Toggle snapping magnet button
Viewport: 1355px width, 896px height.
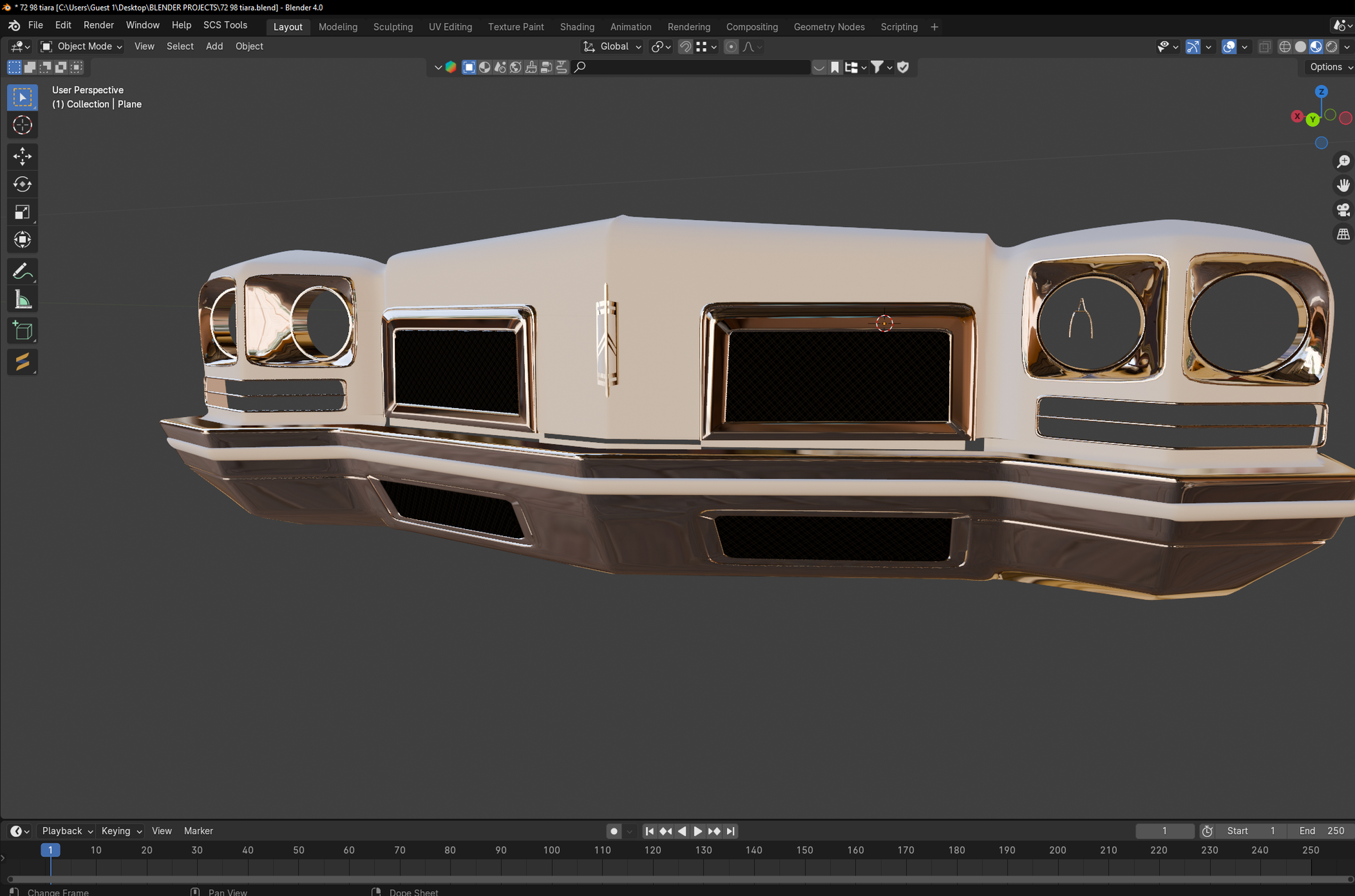point(685,47)
